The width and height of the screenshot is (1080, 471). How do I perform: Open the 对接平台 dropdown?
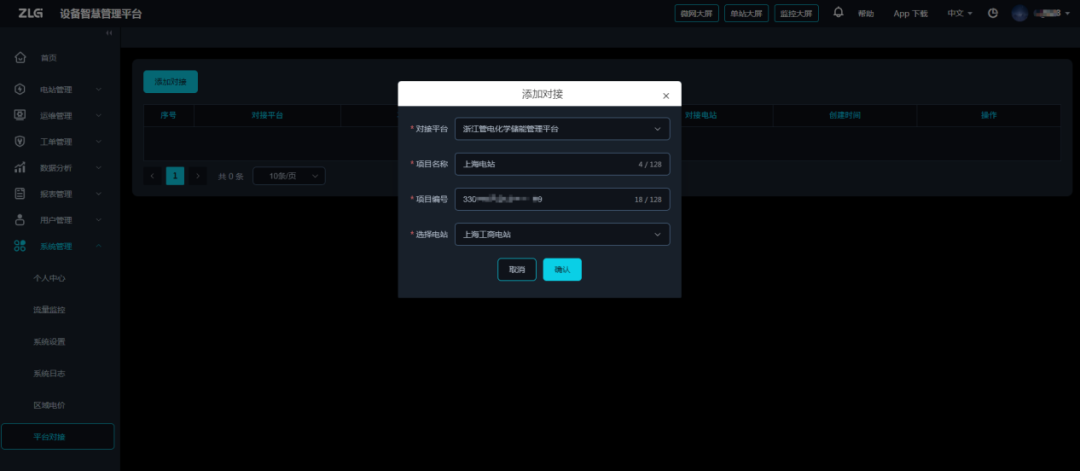click(x=562, y=129)
